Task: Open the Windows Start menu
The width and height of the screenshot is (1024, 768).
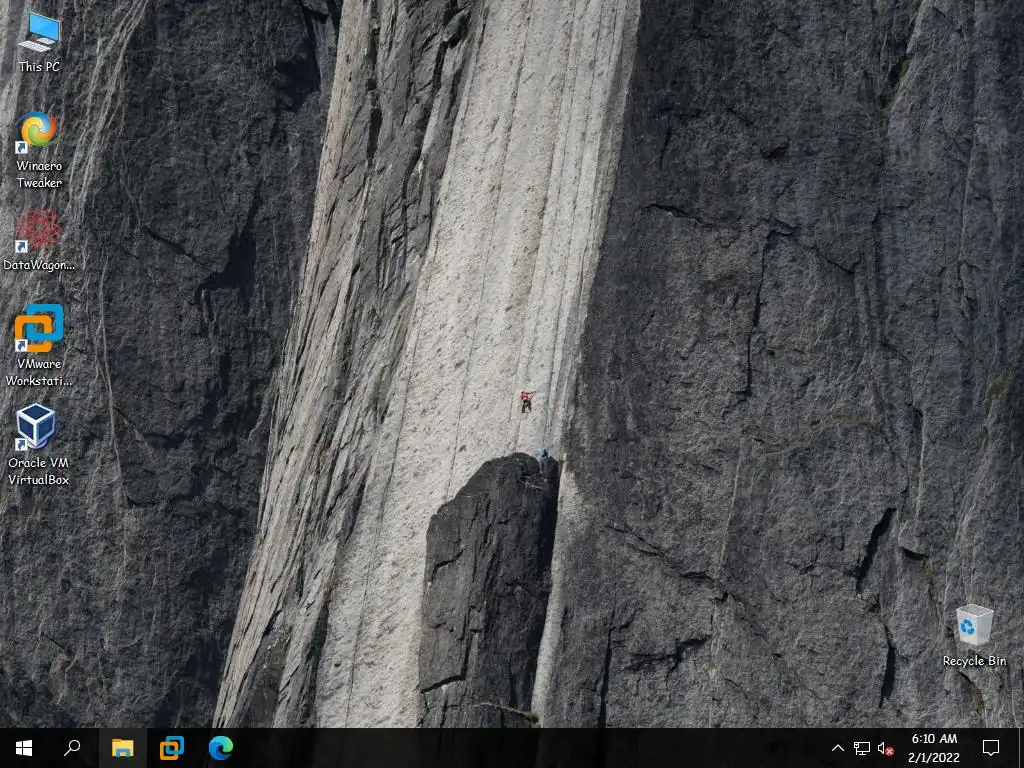Action: [x=24, y=748]
